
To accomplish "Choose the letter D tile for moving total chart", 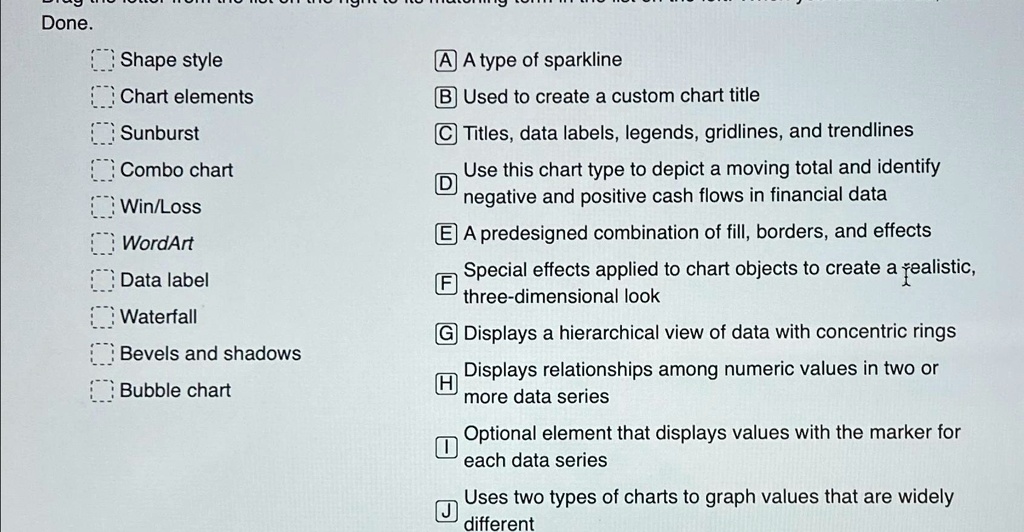I will (445, 183).
